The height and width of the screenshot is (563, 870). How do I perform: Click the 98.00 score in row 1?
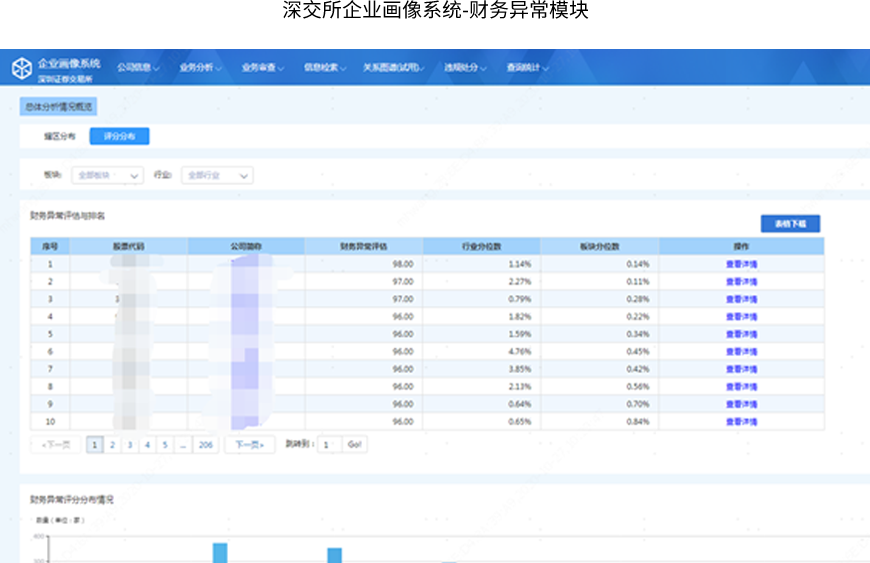(x=403, y=264)
